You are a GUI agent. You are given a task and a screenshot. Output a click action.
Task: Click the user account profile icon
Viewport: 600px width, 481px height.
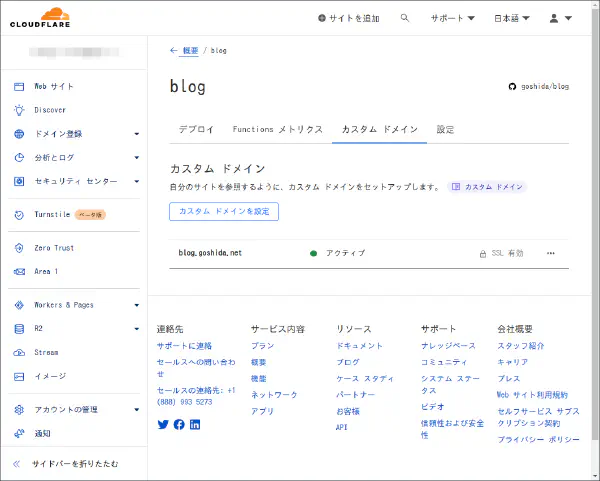click(x=554, y=18)
